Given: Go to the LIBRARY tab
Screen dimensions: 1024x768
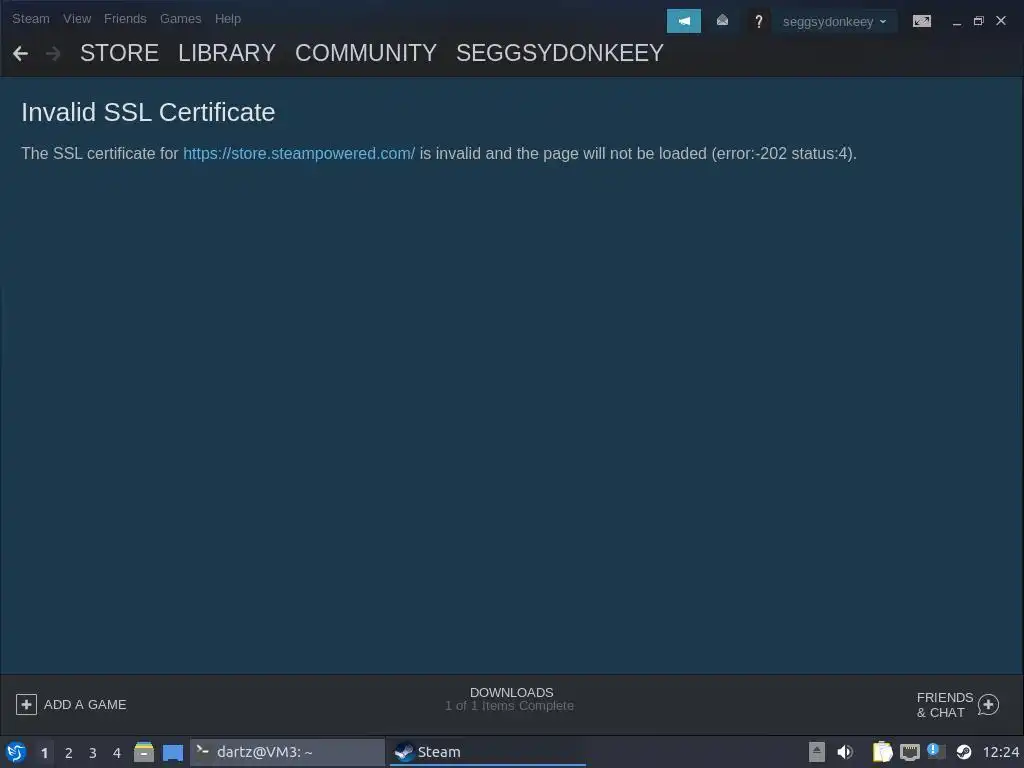Looking at the screenshot, I should [227, 53].
